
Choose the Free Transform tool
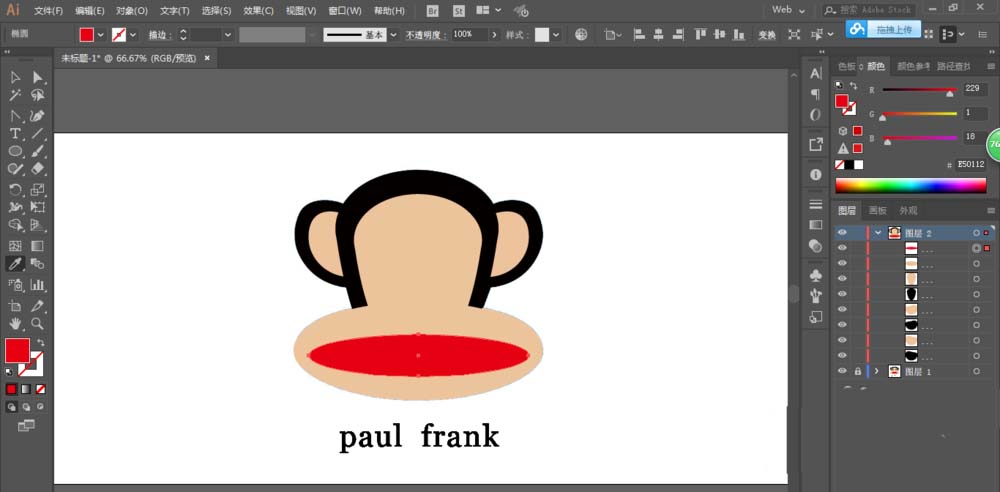point(38,207)
